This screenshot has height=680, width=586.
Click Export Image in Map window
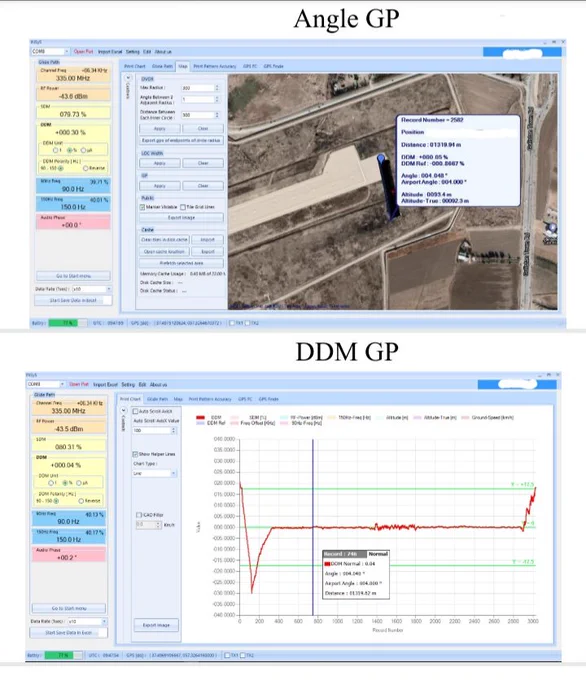click(181, 218)
